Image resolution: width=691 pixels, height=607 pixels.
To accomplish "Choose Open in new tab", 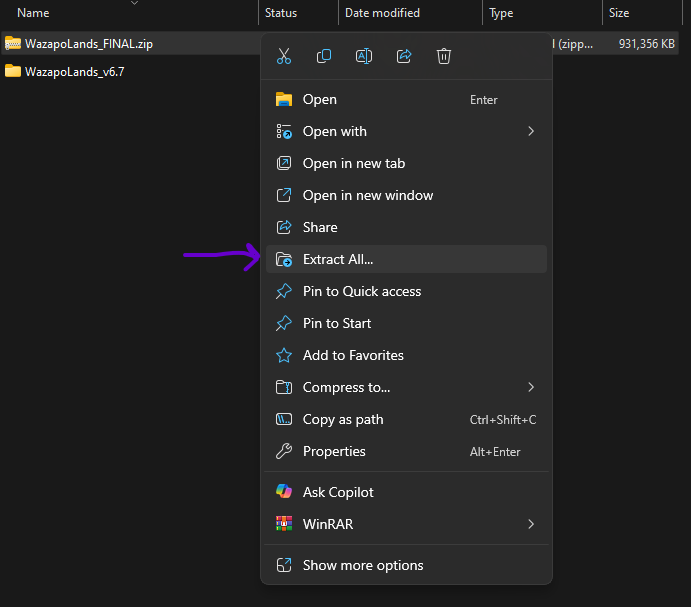I will pyautogui.click(x=406, y=164).
